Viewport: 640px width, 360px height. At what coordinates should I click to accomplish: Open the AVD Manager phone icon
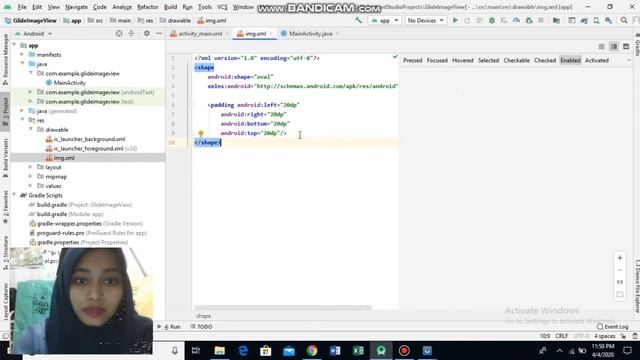pyautogui.click(x=596, y=20)
